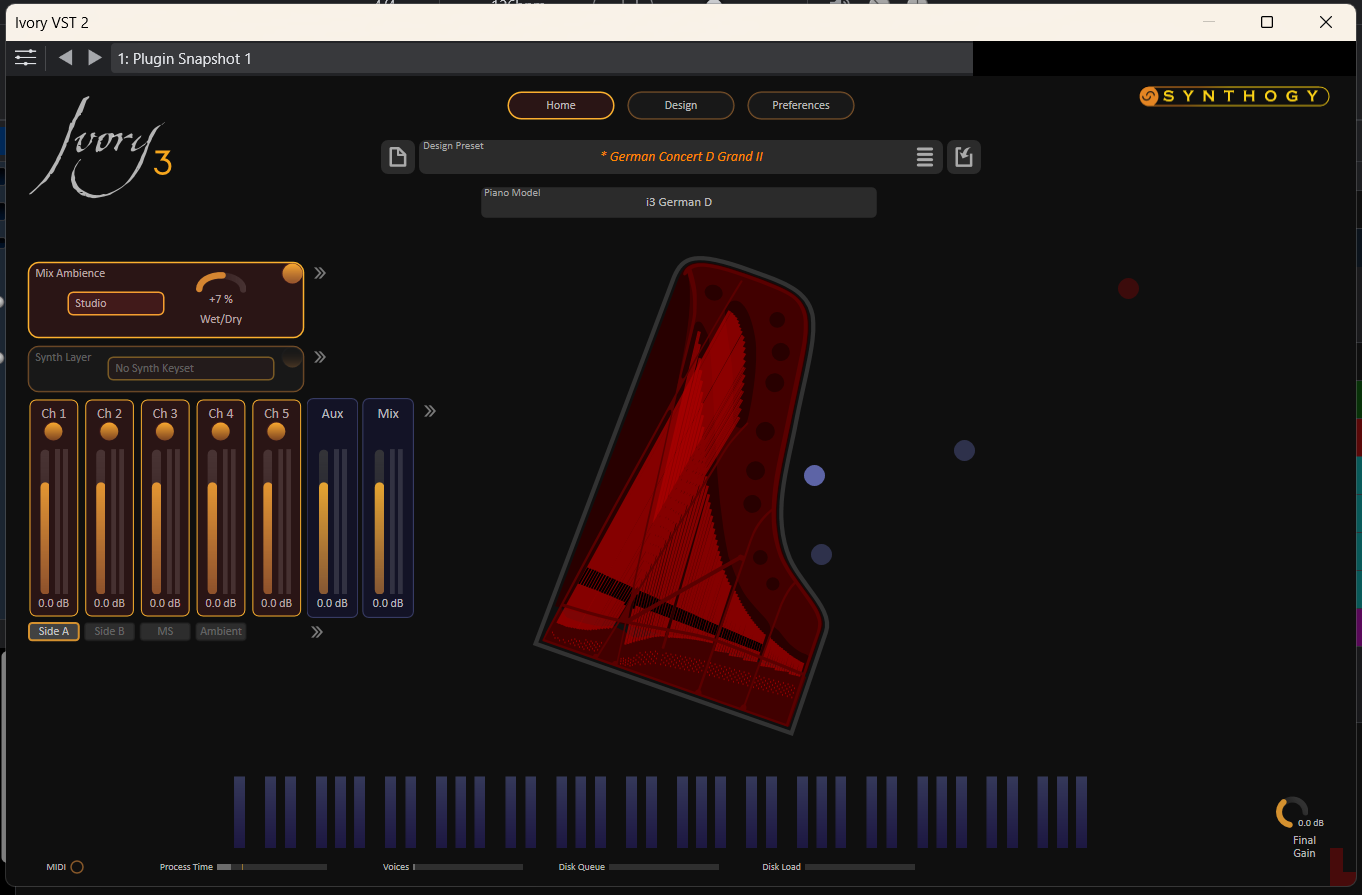This screenshot has height=895, width=1362.
Task: Open the Piano Model selector
Action: point(679,202)
